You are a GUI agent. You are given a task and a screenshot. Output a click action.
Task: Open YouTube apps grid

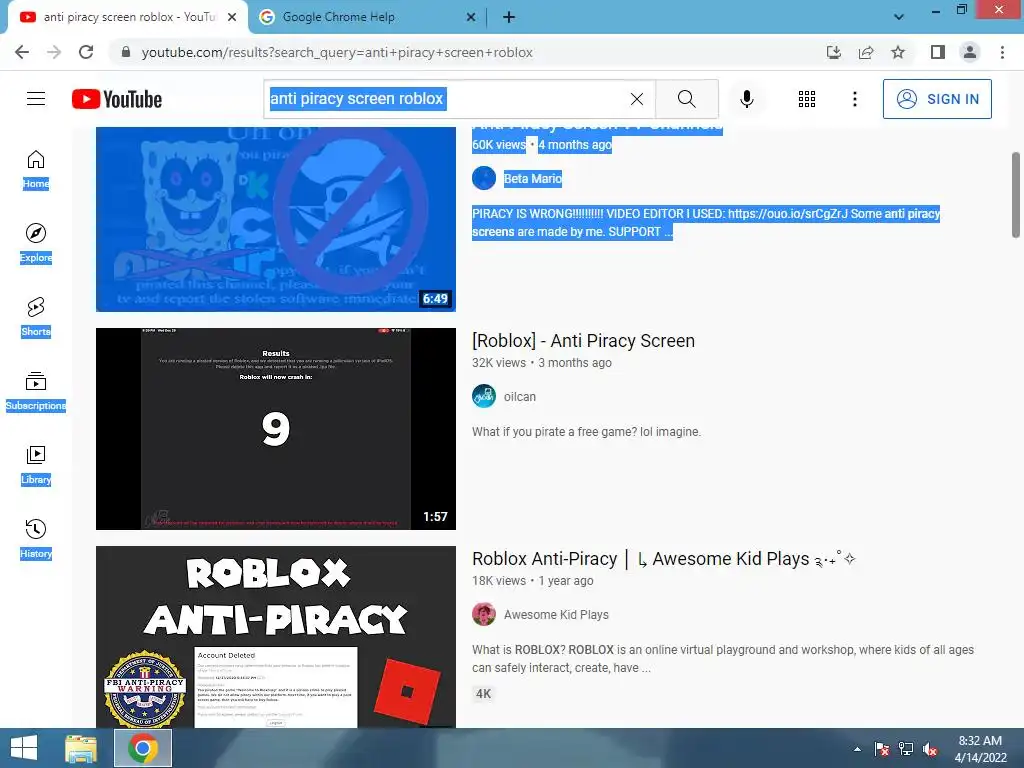pos(807,99)
